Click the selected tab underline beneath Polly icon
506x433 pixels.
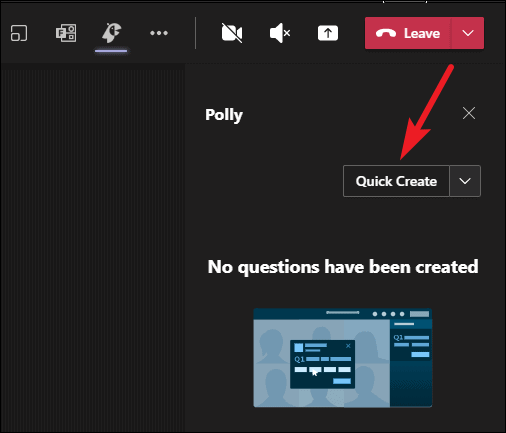coord(111,51)
